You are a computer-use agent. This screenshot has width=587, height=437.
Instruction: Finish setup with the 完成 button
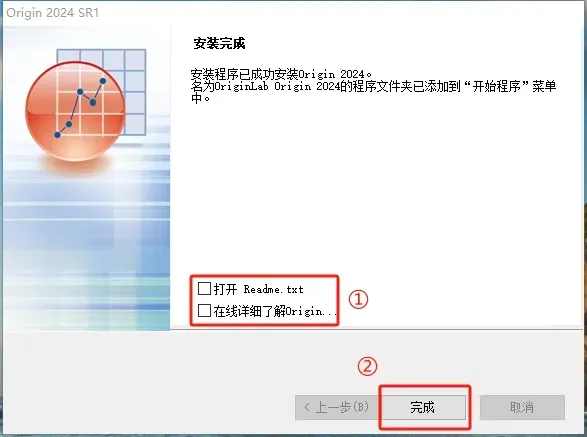tap(423, 407)
